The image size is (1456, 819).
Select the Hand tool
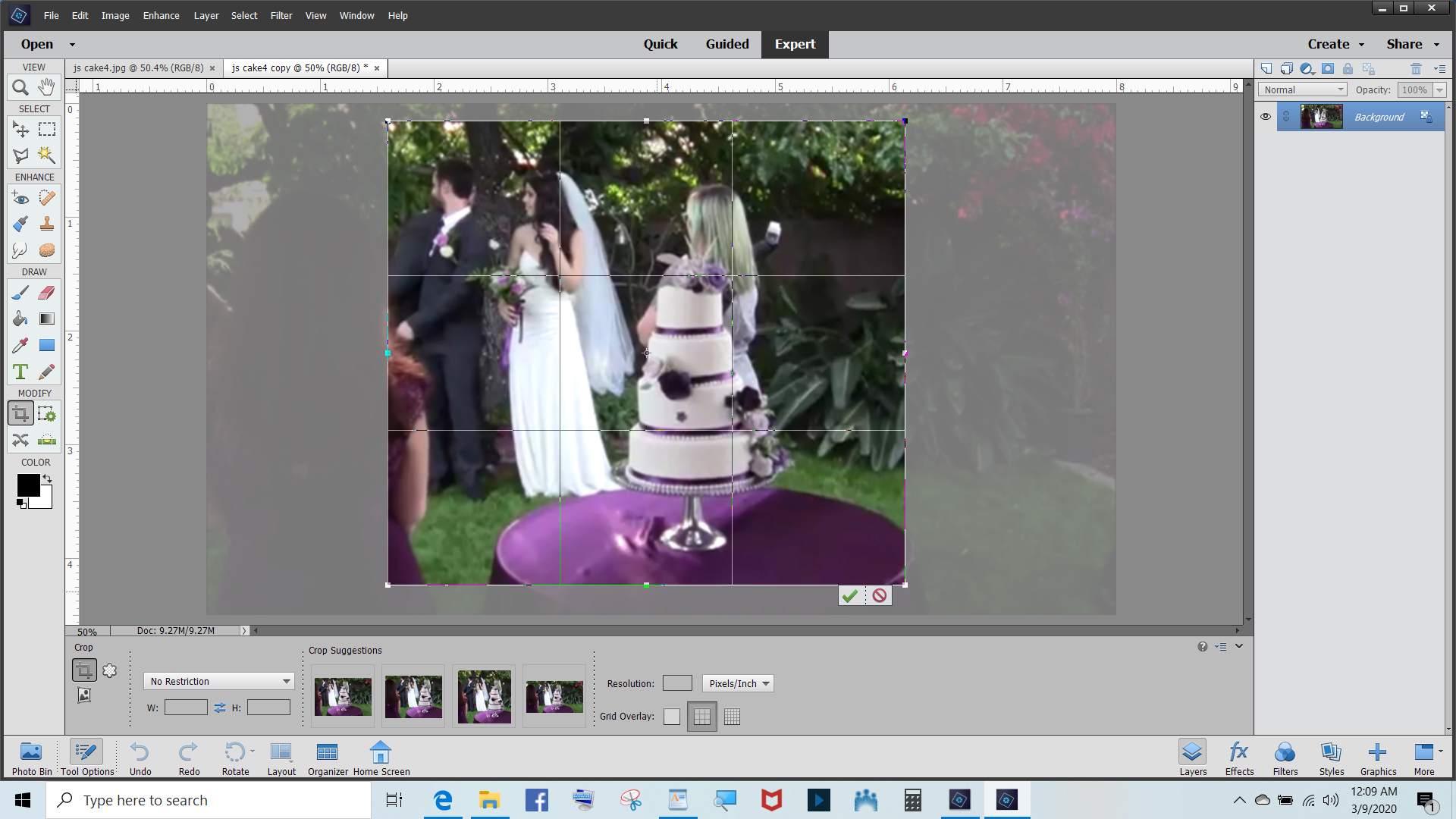[47, 86]
